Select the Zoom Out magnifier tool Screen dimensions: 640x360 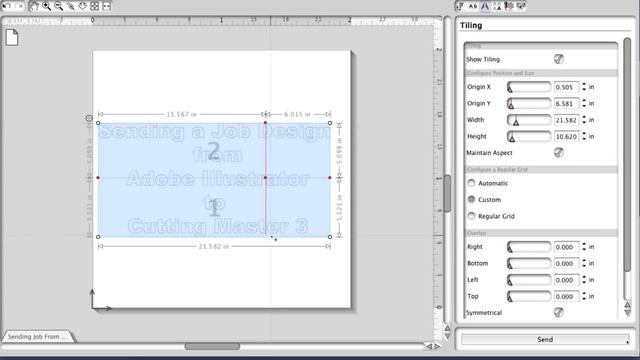[59, 6]
